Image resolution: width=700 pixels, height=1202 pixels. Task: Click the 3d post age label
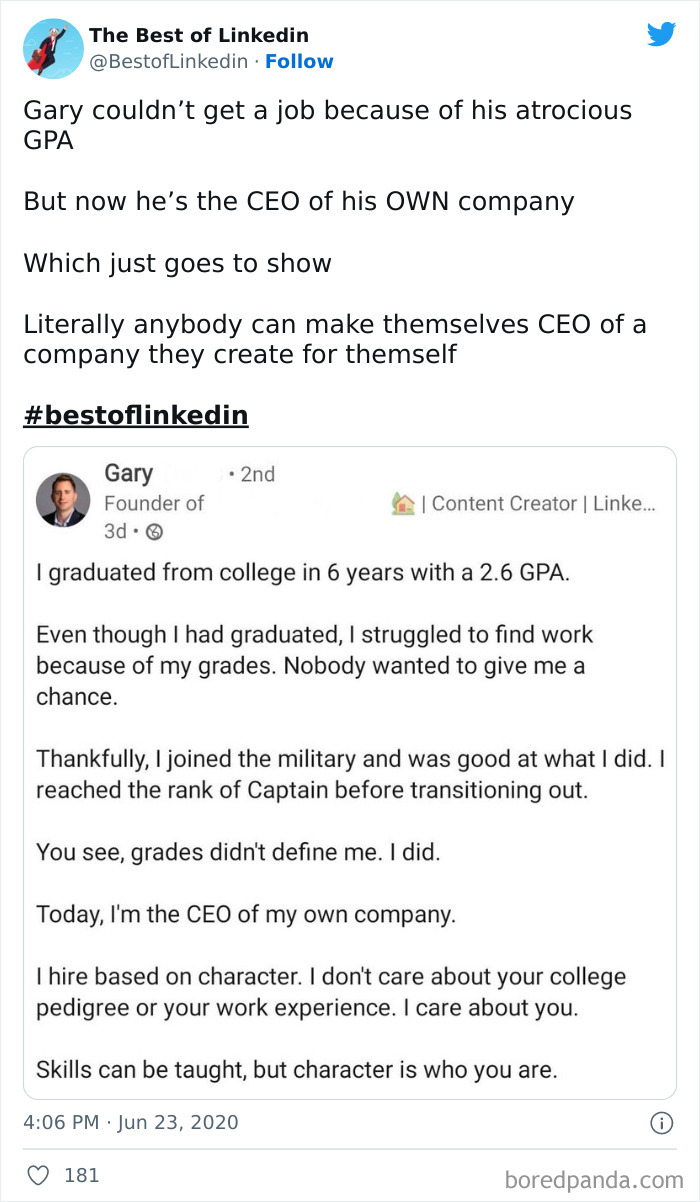click(x=115, y=532)
